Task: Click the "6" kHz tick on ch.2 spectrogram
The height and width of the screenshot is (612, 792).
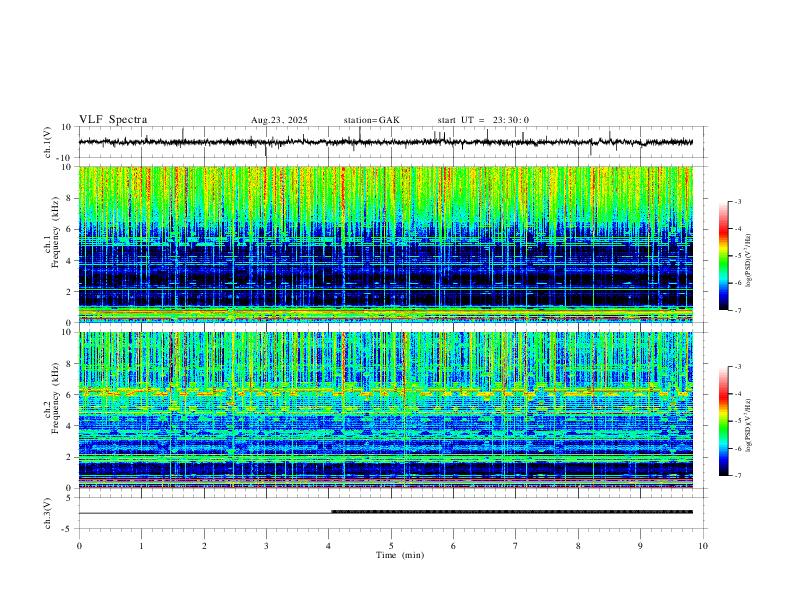Action: (x=70, y=395)
